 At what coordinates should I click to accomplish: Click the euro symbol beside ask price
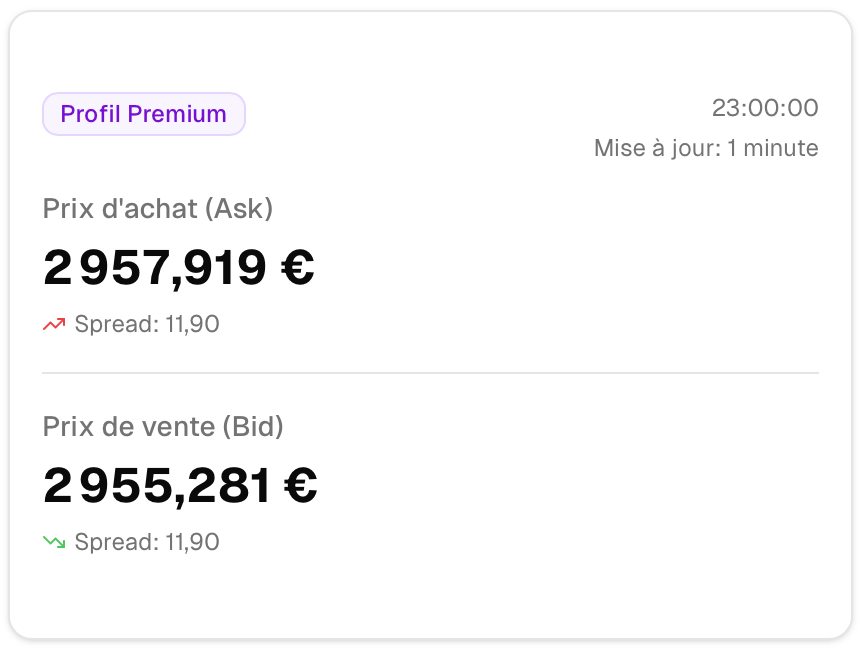(298, 267)
